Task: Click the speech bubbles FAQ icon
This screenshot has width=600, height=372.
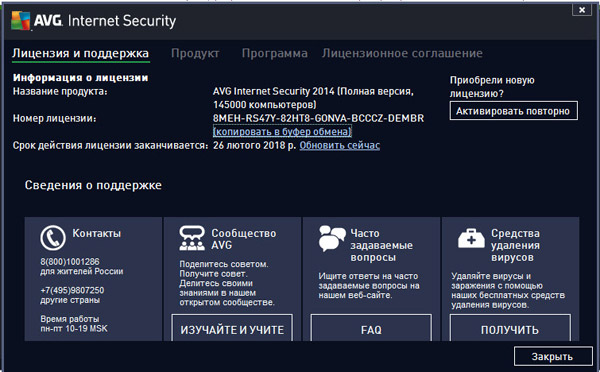Action: click(x=332, y=238)
